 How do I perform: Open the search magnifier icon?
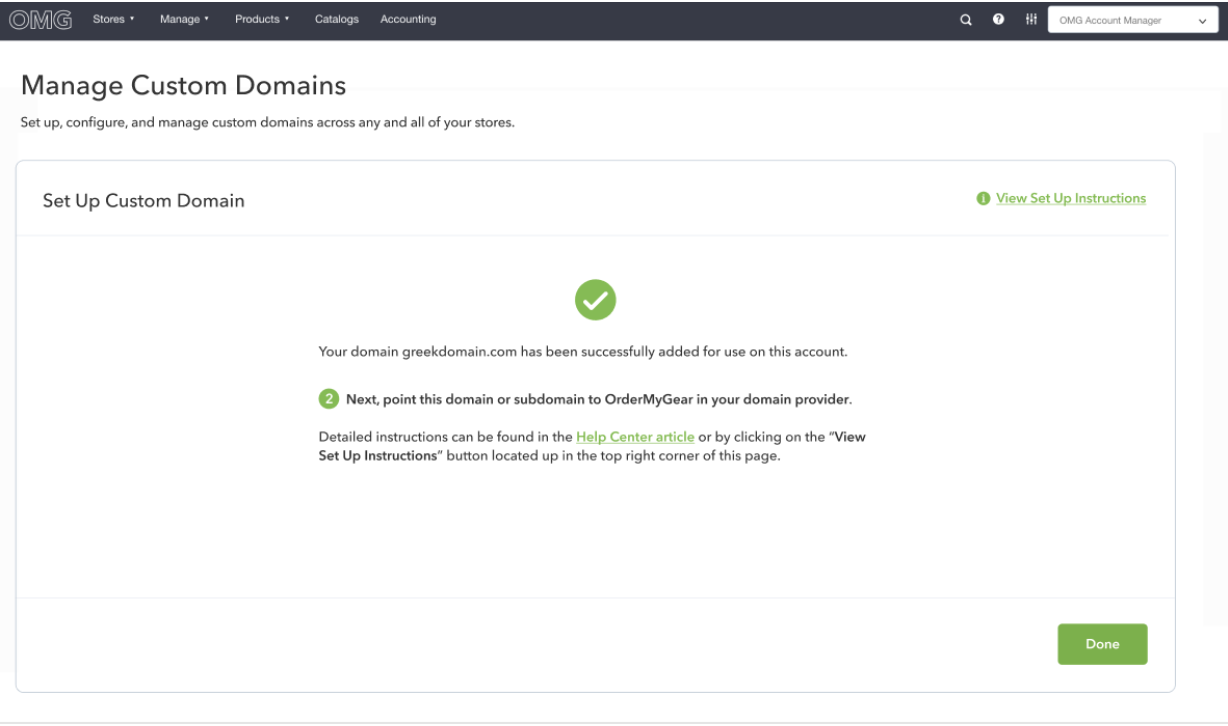[966, 20]
